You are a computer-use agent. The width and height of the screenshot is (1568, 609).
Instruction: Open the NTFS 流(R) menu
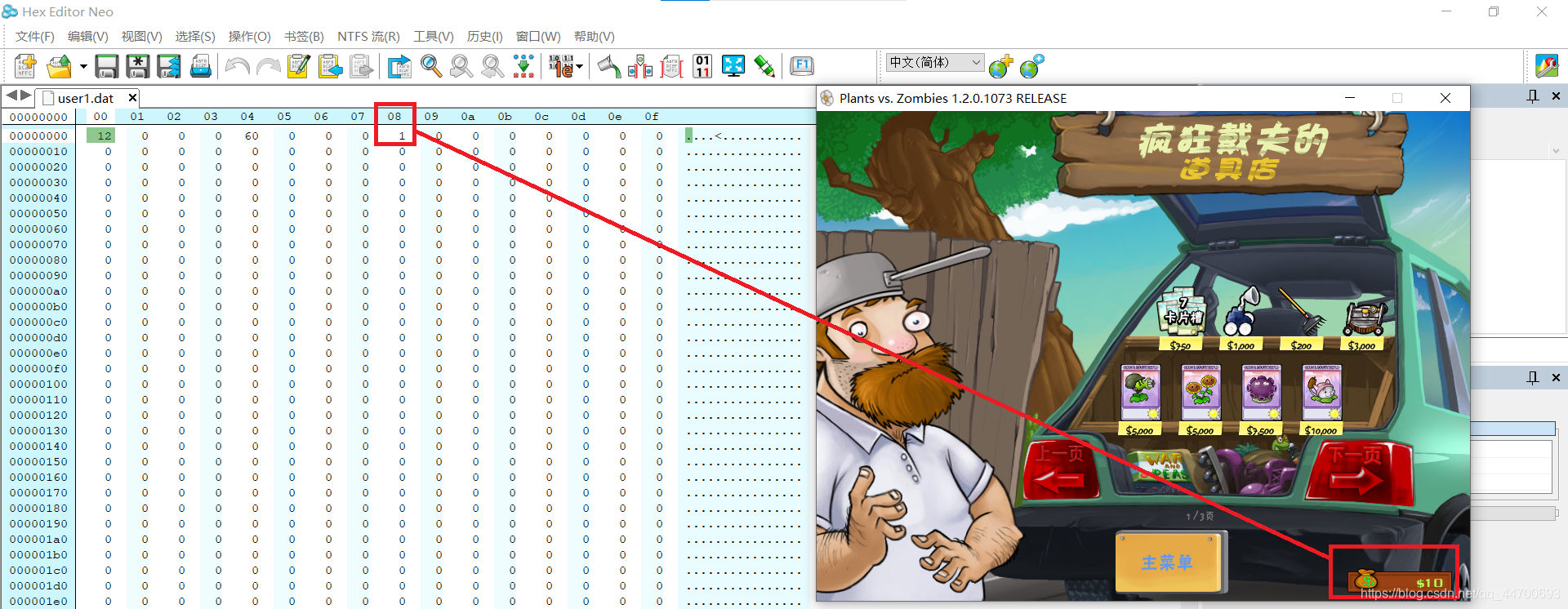tap(368, 37)
